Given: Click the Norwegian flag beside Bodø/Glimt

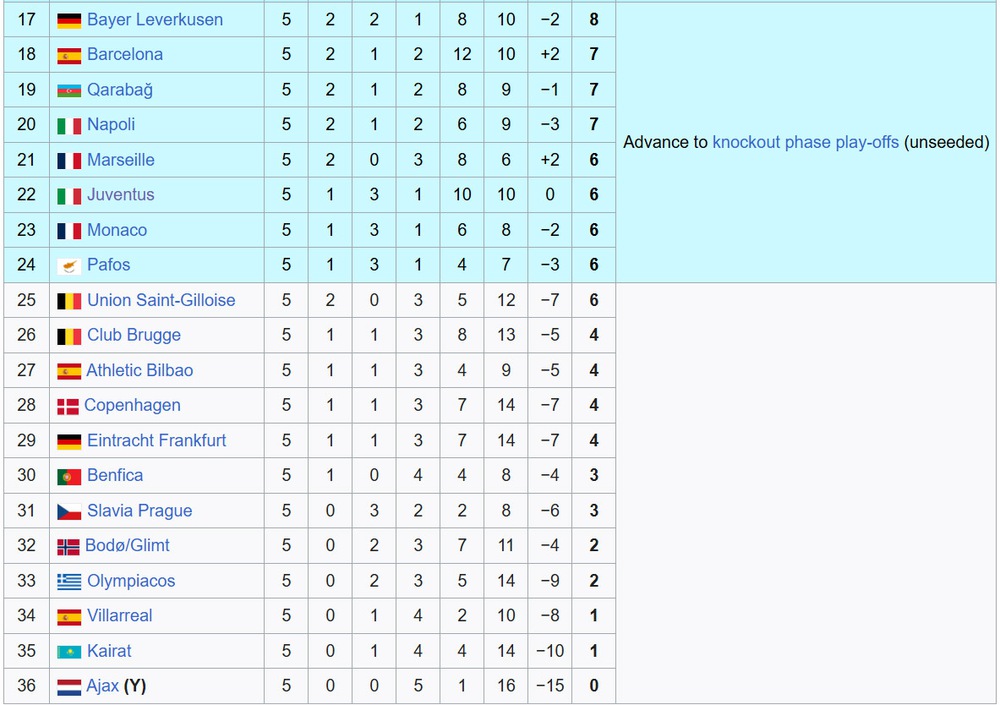Looking at the screenshot, I should point(68,547).
